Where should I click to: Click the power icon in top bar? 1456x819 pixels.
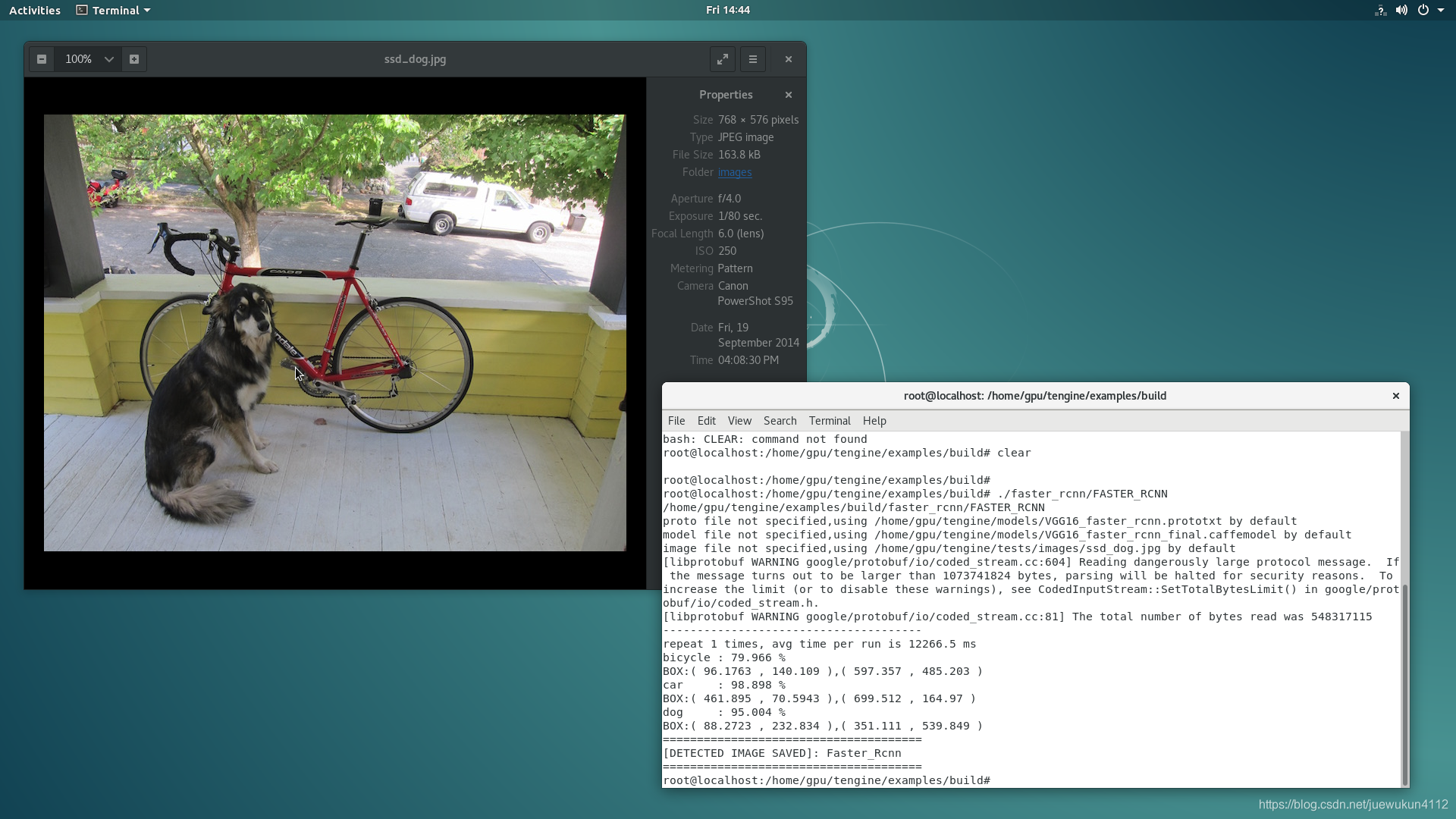click(x=1423, y=10)
